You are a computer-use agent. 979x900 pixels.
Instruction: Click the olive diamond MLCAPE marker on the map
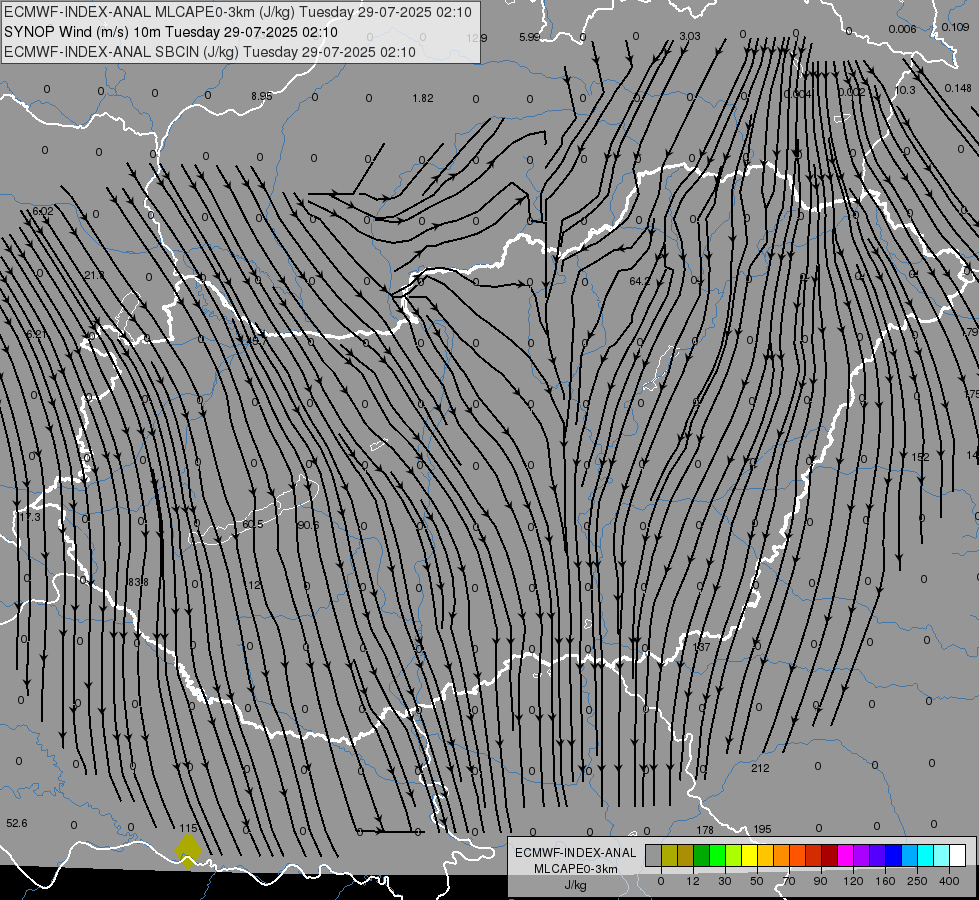[x=188, y=851]
